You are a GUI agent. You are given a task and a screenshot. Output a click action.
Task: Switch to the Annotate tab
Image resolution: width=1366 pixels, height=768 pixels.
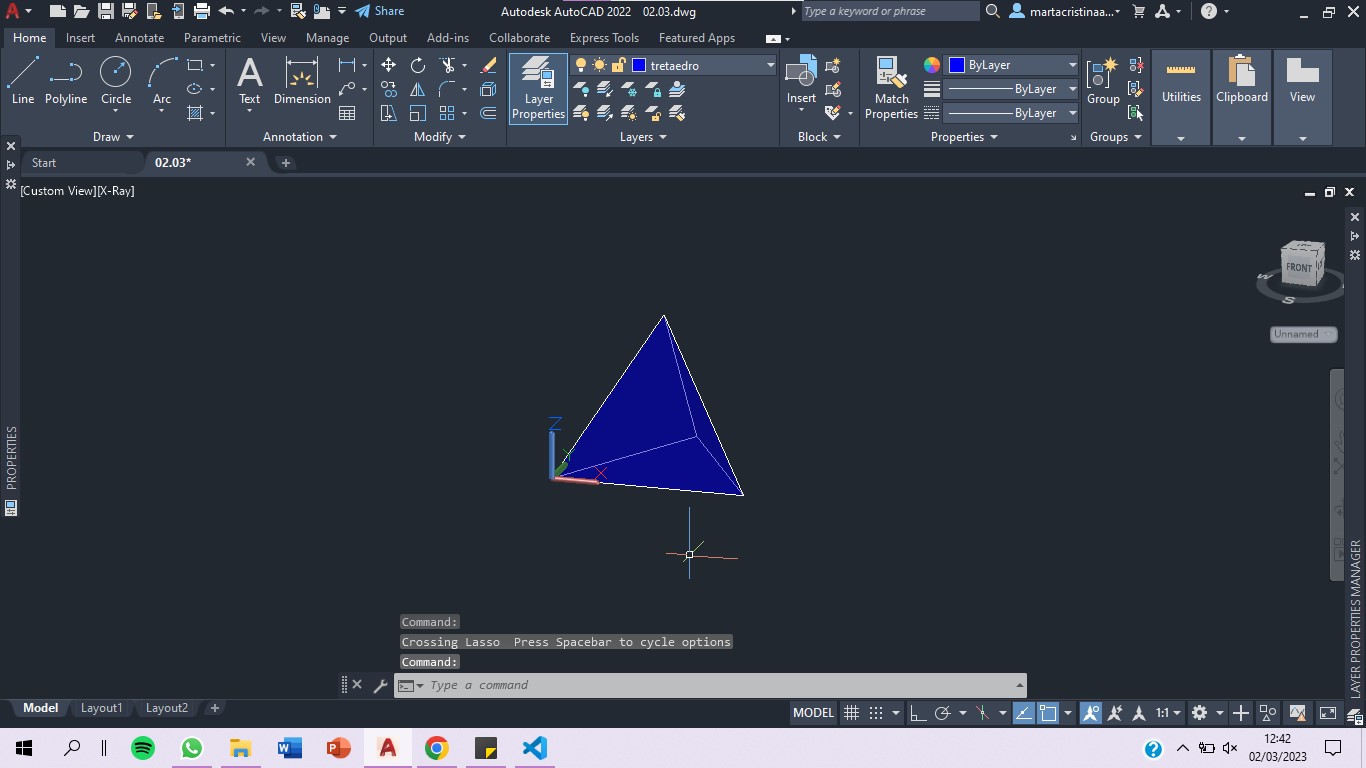click(x=139, y=38)
